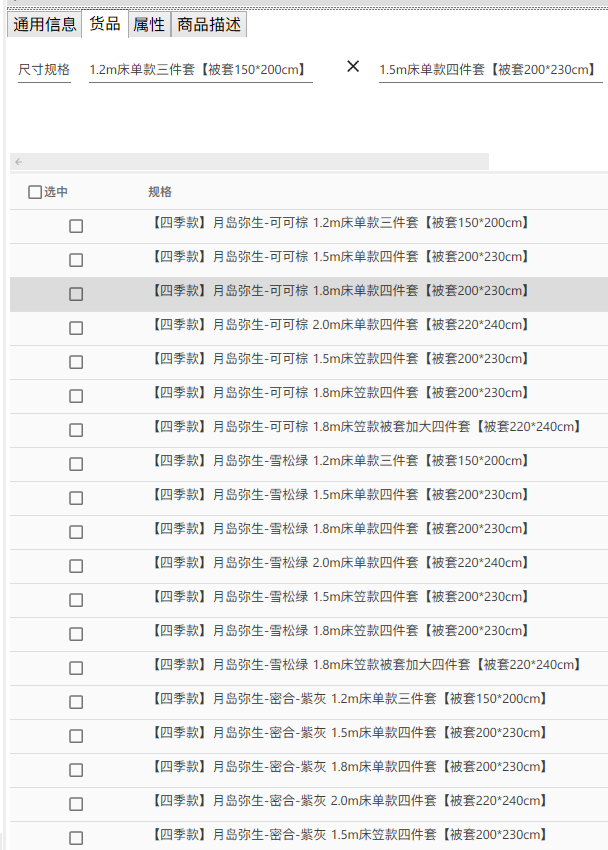Check the 可可棕 1.2m床单款三件套 row checkbox
The image size is (608, 850).
(76, 226)
